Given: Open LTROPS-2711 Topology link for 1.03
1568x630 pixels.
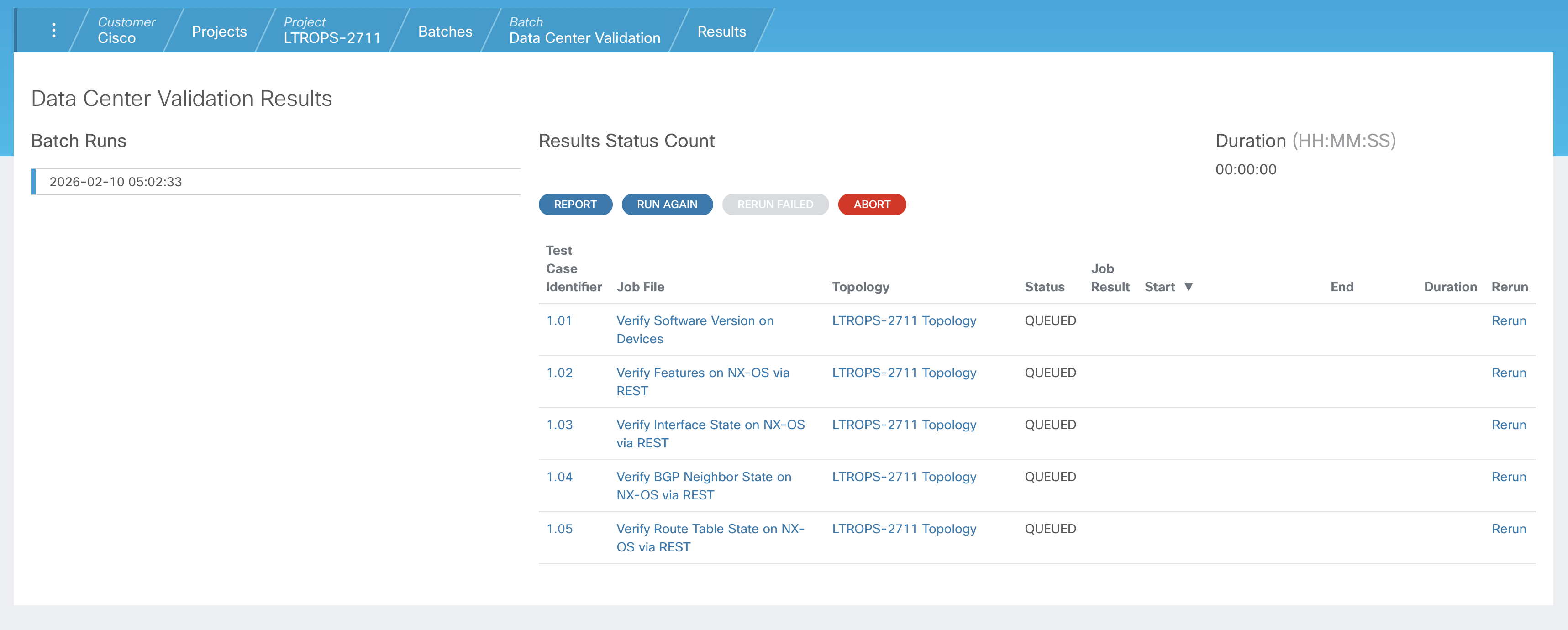Looking at the screenshot, I should click(x=903, y=425).
